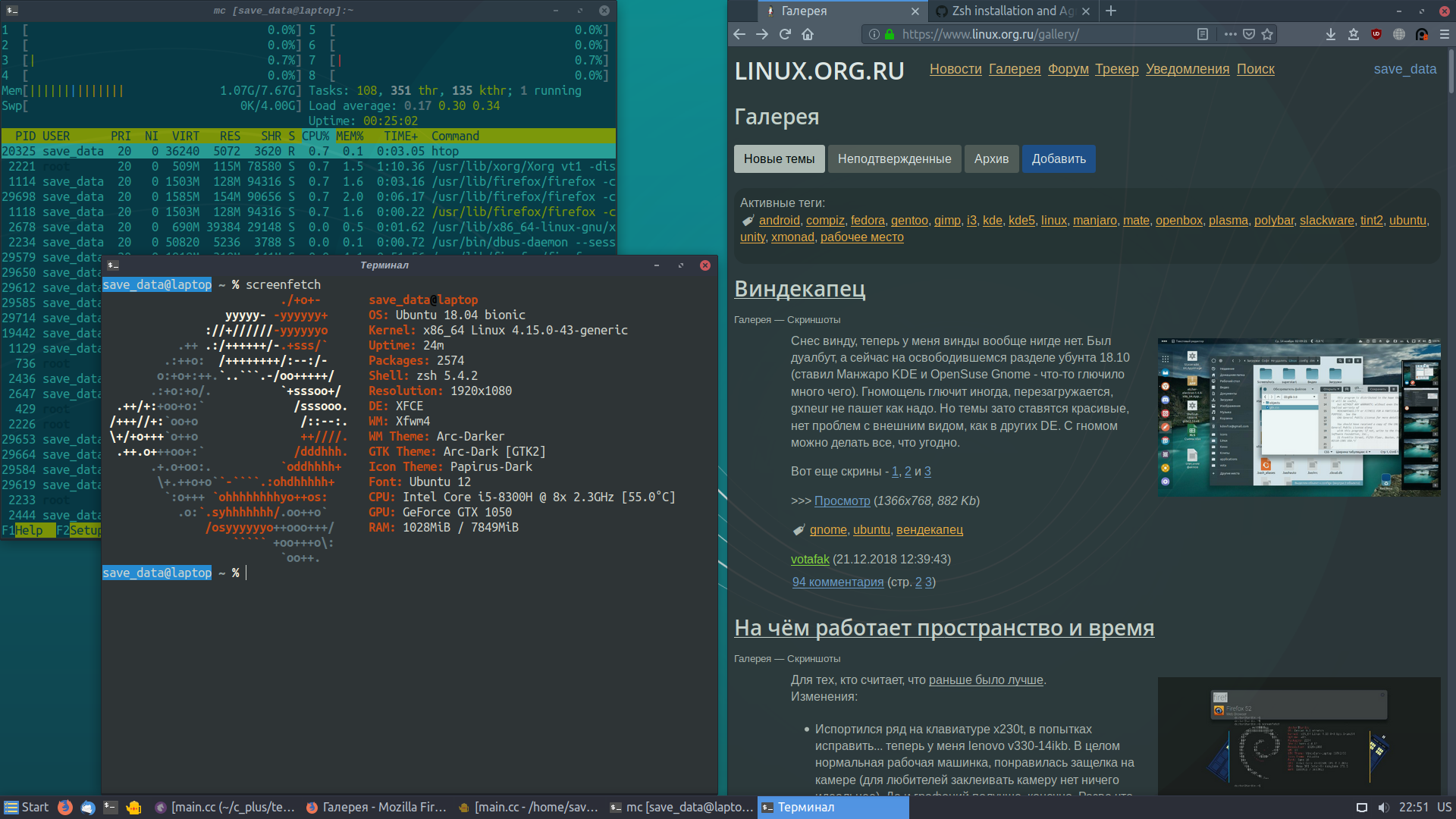Go back in Firefox history
Screen dimensions: 1456x819
(739, 34)
